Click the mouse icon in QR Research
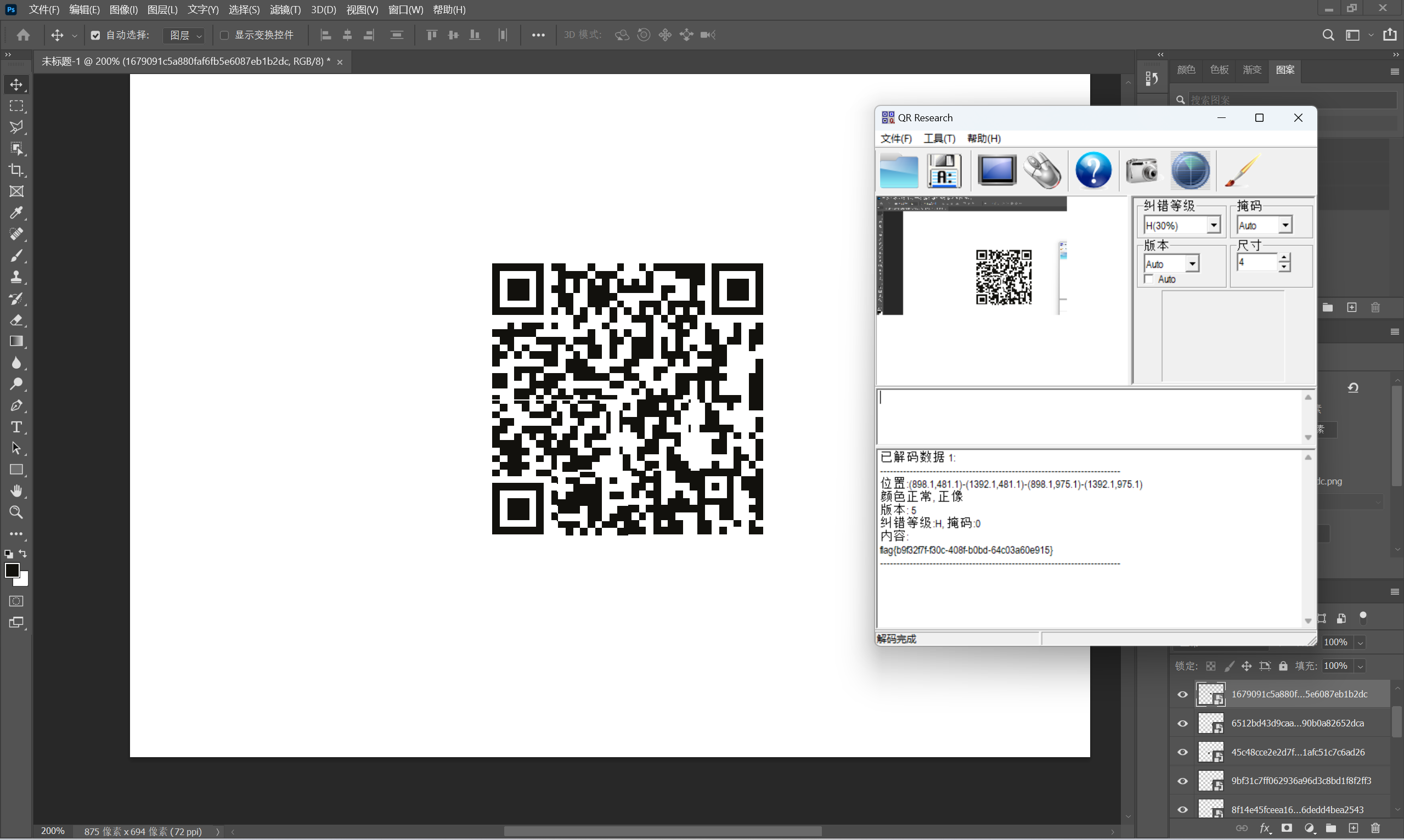The height and width of the screenshot is (840, 1404). [x=1042, y=171]
